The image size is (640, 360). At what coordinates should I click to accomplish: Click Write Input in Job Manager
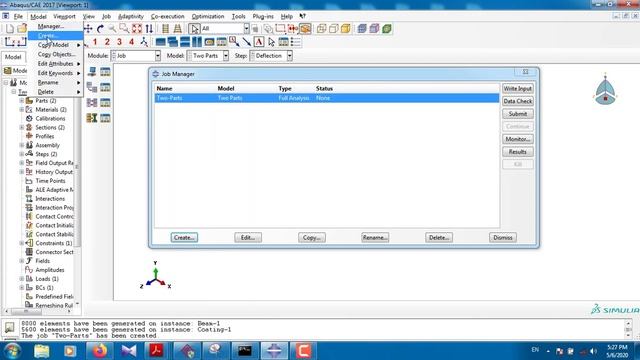click(x=518, y=89)
